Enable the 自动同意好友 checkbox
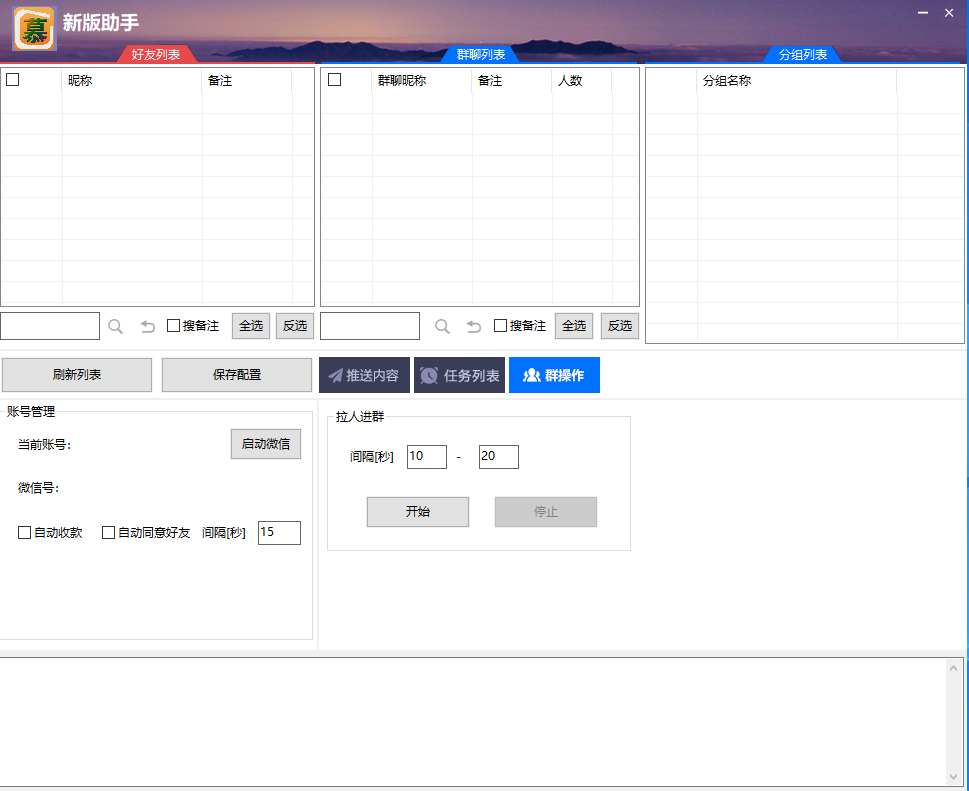This screenshot has width=969, height=791. 109,533
